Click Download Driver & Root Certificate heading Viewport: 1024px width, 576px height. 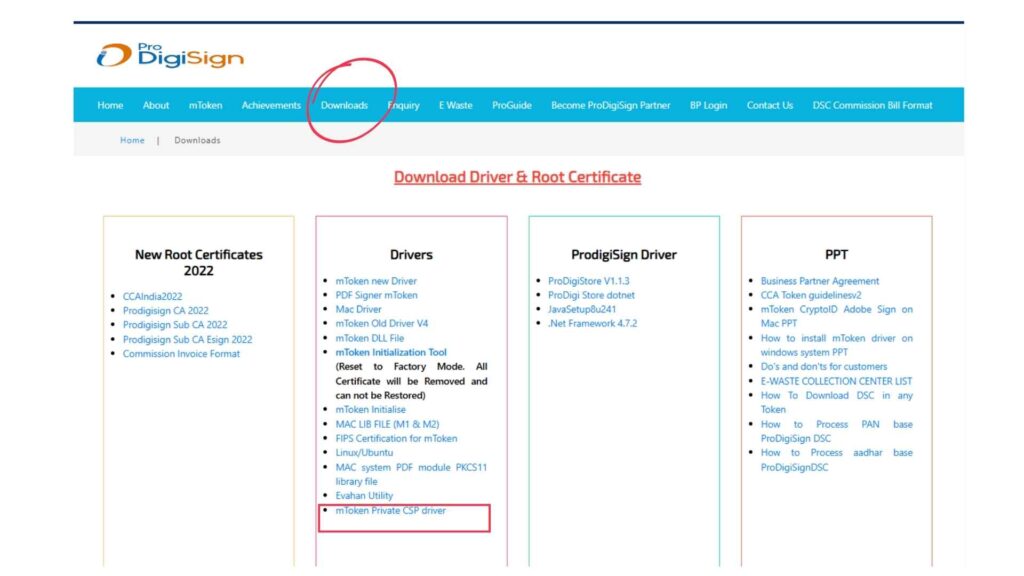(x=517, y=177)
